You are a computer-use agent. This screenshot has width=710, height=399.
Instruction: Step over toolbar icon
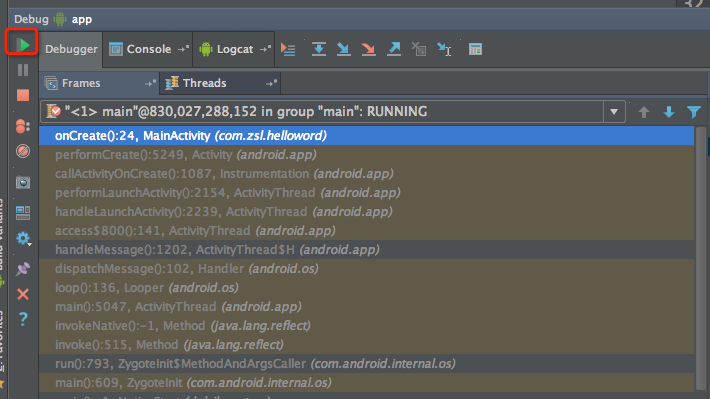(x=319, y=49)
